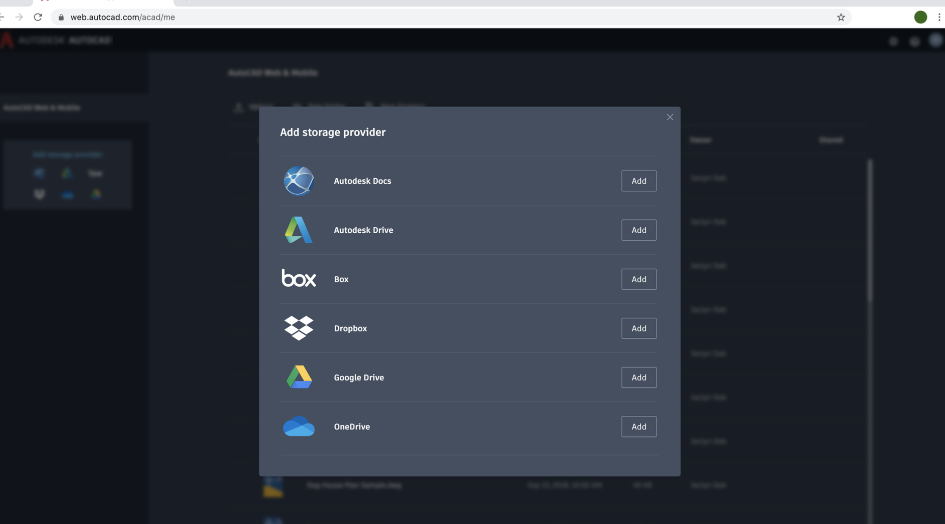Add the Autodesk Drive storage provider
This screenshot has width=945, height=524.
[x=638, y=230]
